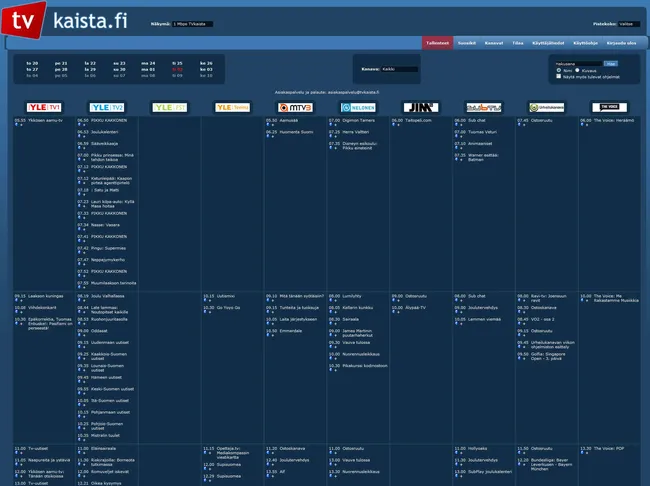
Task: Click the asiakaspalvelu@tvkaista.fi email link
Action: pos(353,92)
